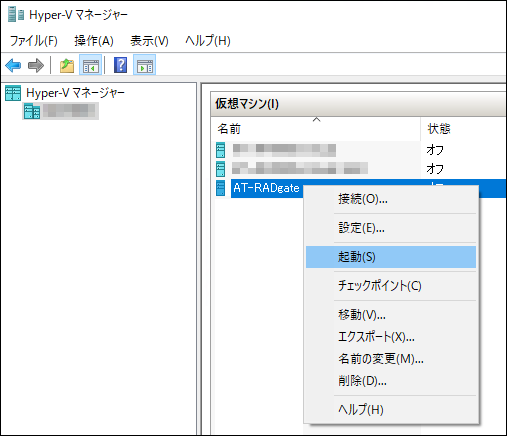Click the Hyper-V Manager title bar icon

pos(16,15)
